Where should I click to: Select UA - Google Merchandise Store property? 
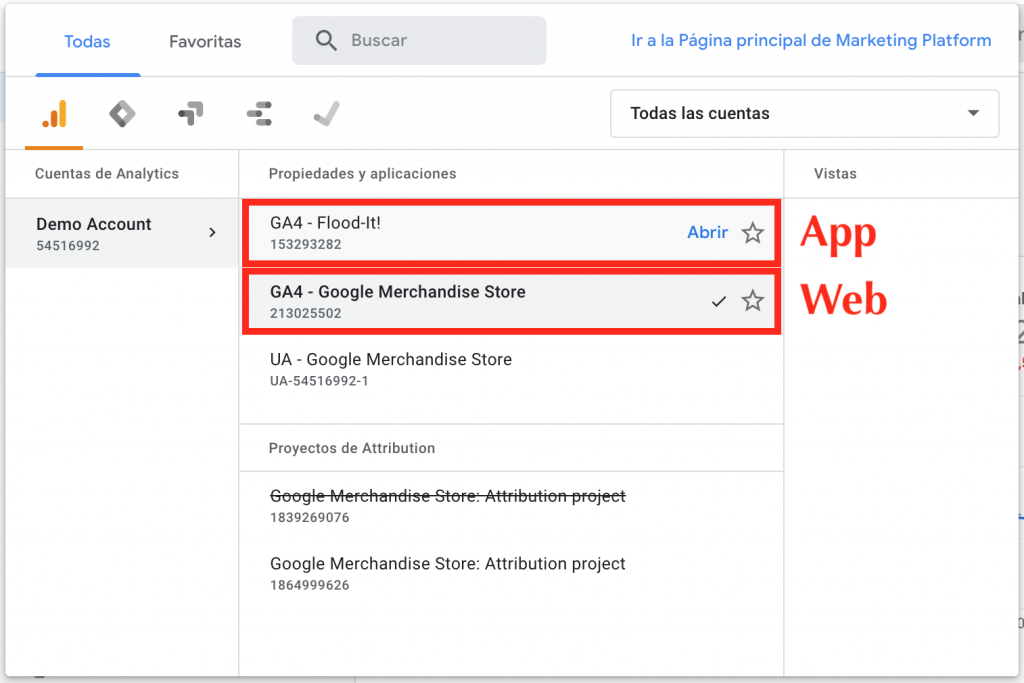(x=511, y=369)
